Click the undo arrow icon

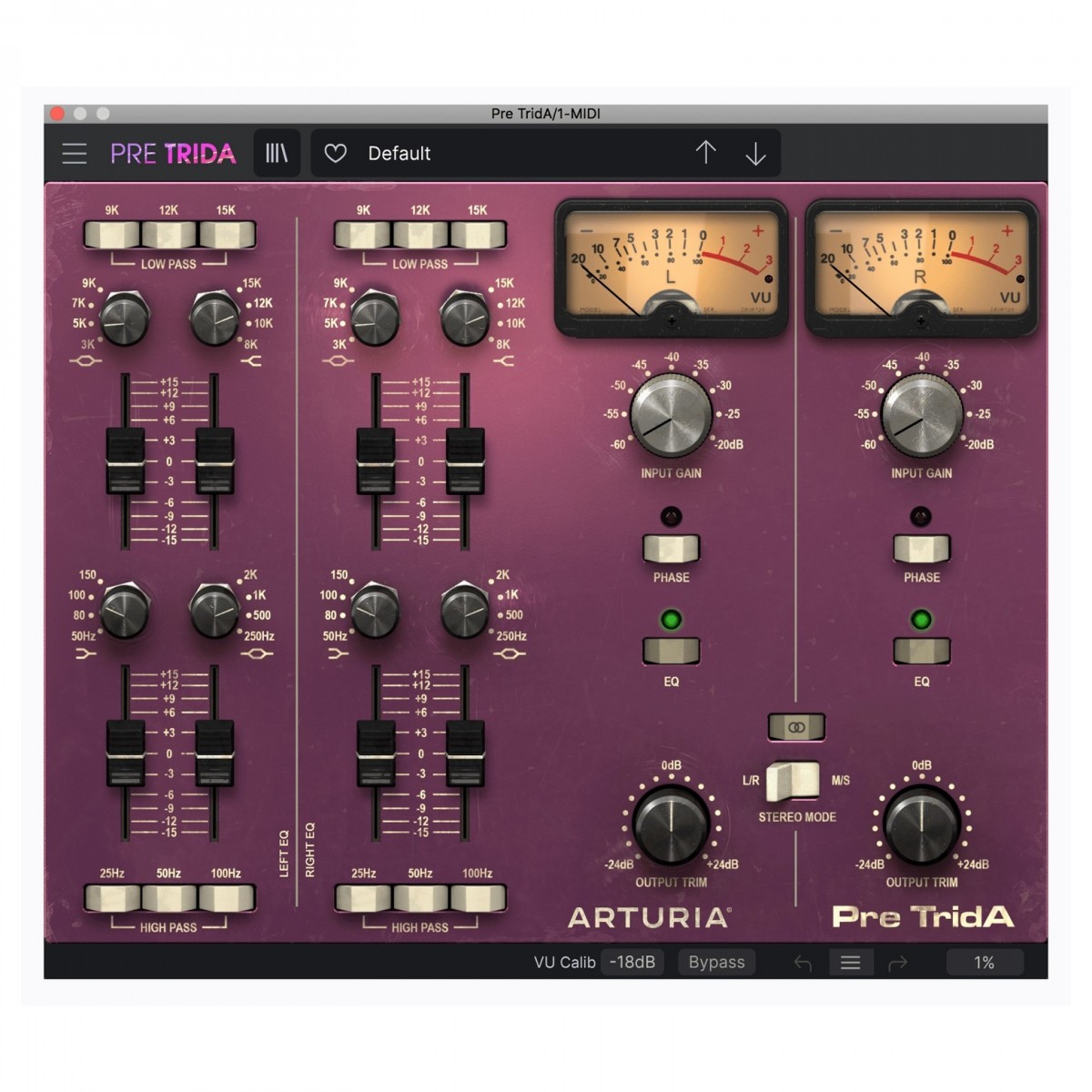(x=803, y=963)
